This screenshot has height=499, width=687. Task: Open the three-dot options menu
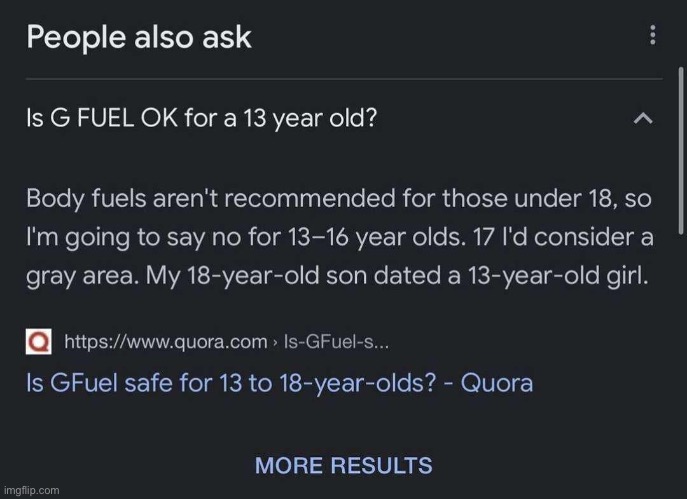point(653,35)
